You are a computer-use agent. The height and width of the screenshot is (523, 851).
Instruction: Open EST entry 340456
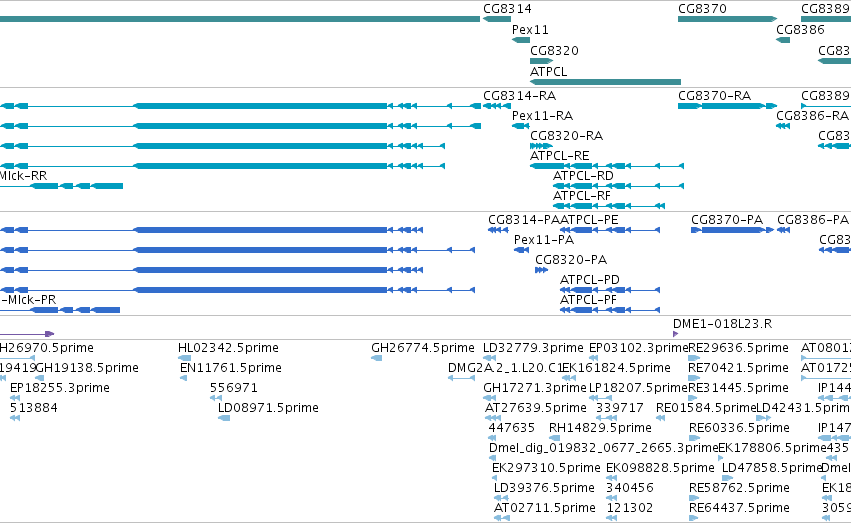[630, 489]
